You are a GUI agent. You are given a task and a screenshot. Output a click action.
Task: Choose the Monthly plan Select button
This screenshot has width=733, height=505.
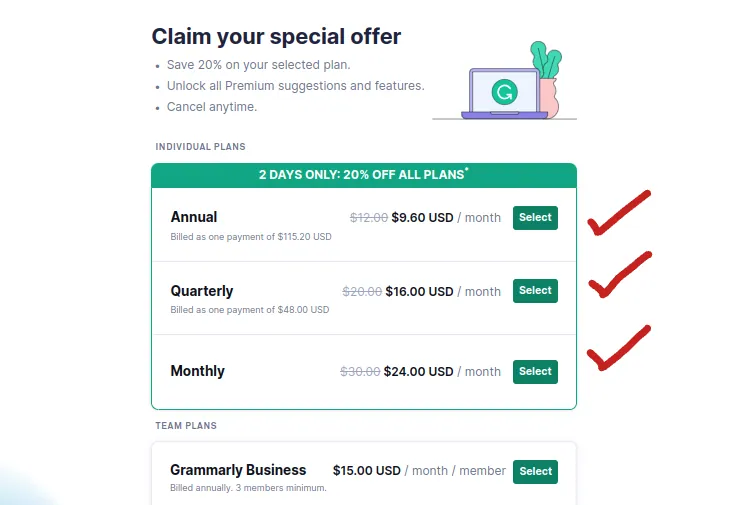click(535, 372)
